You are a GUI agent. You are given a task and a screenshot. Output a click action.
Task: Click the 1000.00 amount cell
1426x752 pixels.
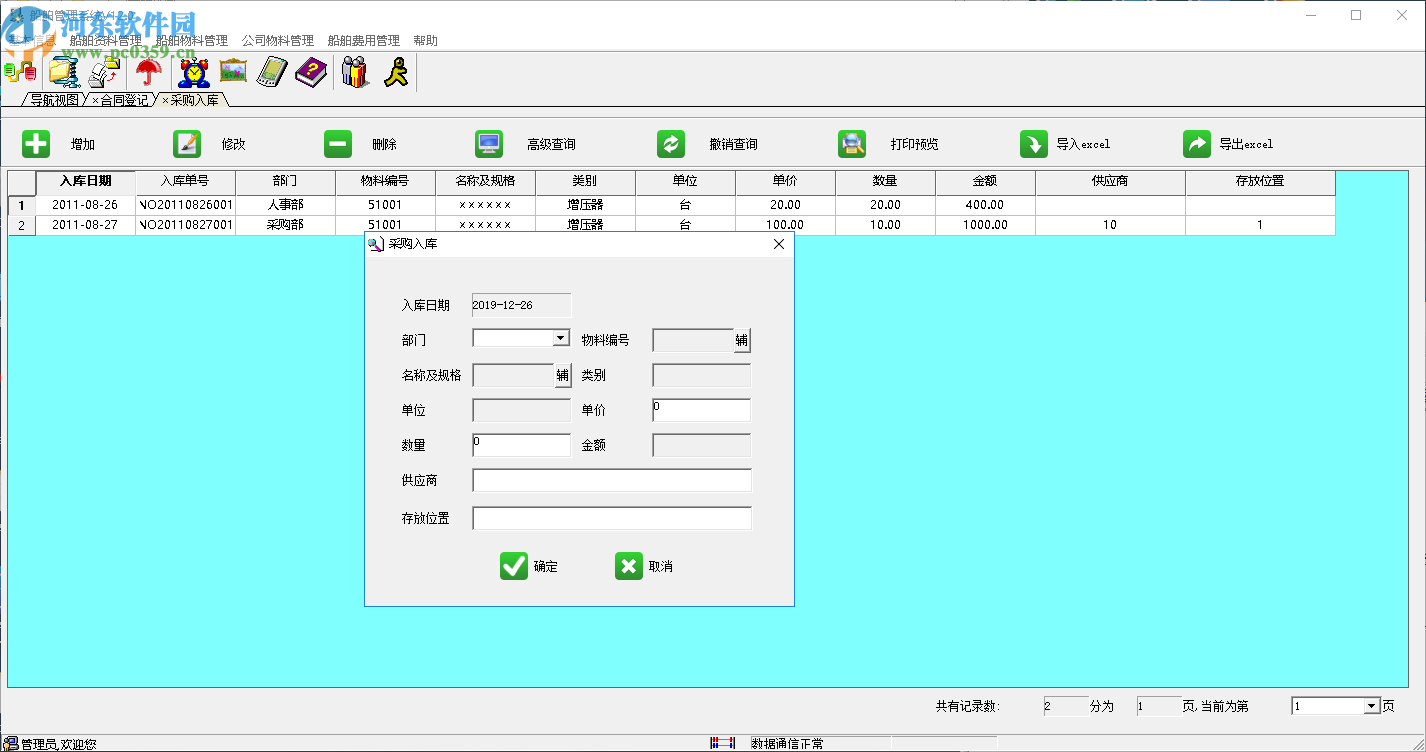tap(986, 225)
